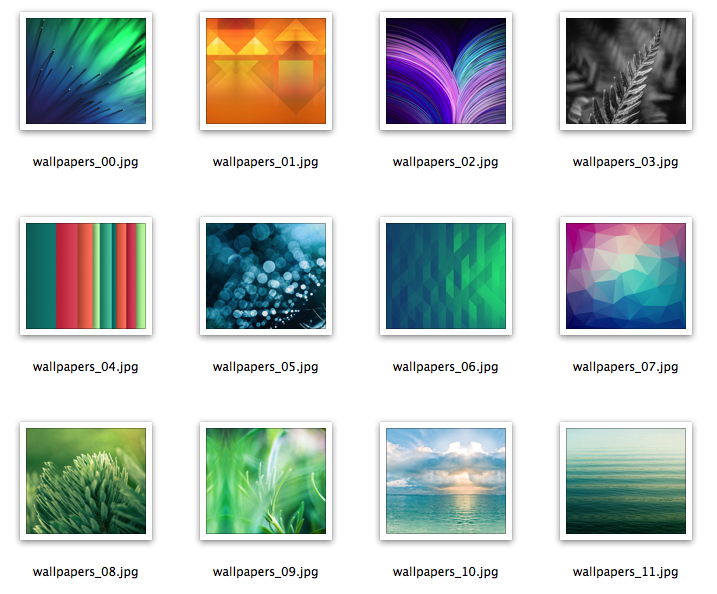Choose the blurred green grass blades thumbnail
Image resolution: width=717 pixels, height=594 pixels.
tap(266, 481)
